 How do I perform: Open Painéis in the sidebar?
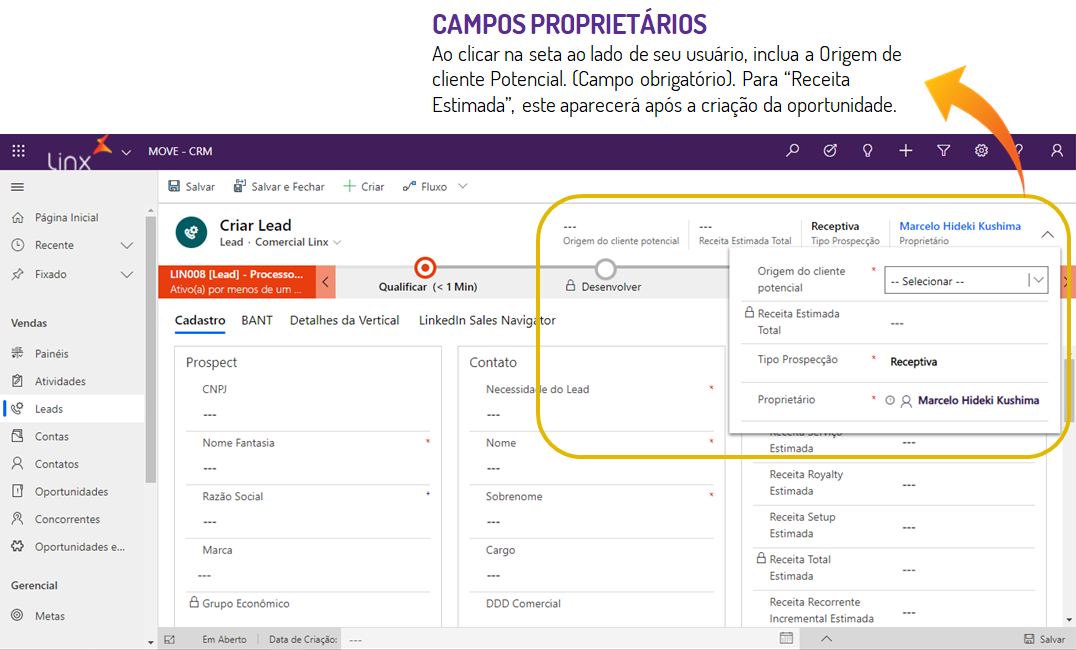tap(72, 353)
